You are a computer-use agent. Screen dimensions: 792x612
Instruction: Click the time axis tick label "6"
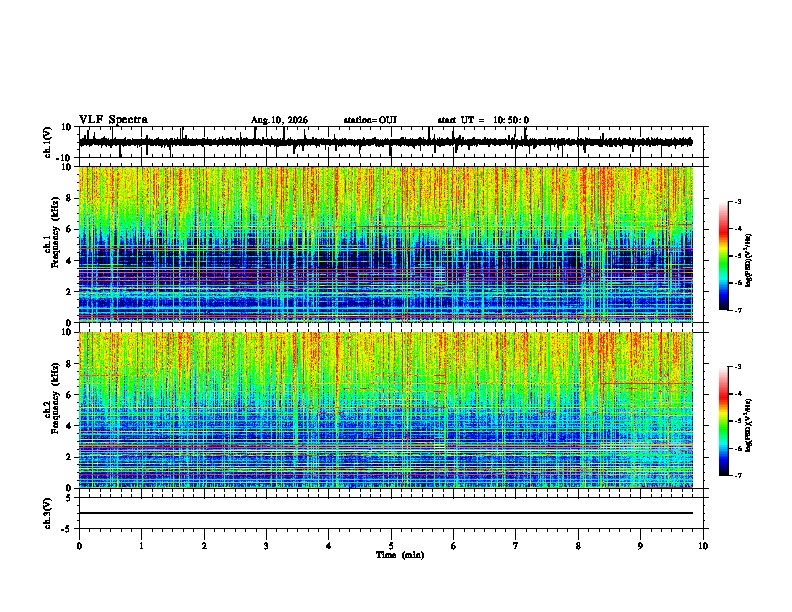tap(454, 546)
